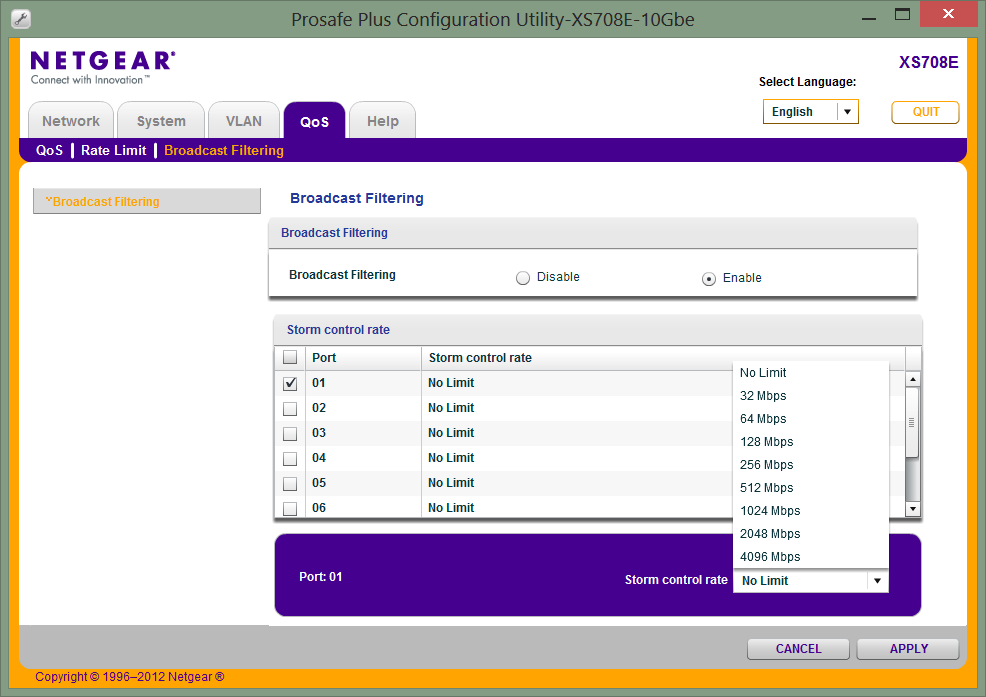The image size is (986, 697).
Task: Click the port number 02 cell
Action: pos(319,408)
